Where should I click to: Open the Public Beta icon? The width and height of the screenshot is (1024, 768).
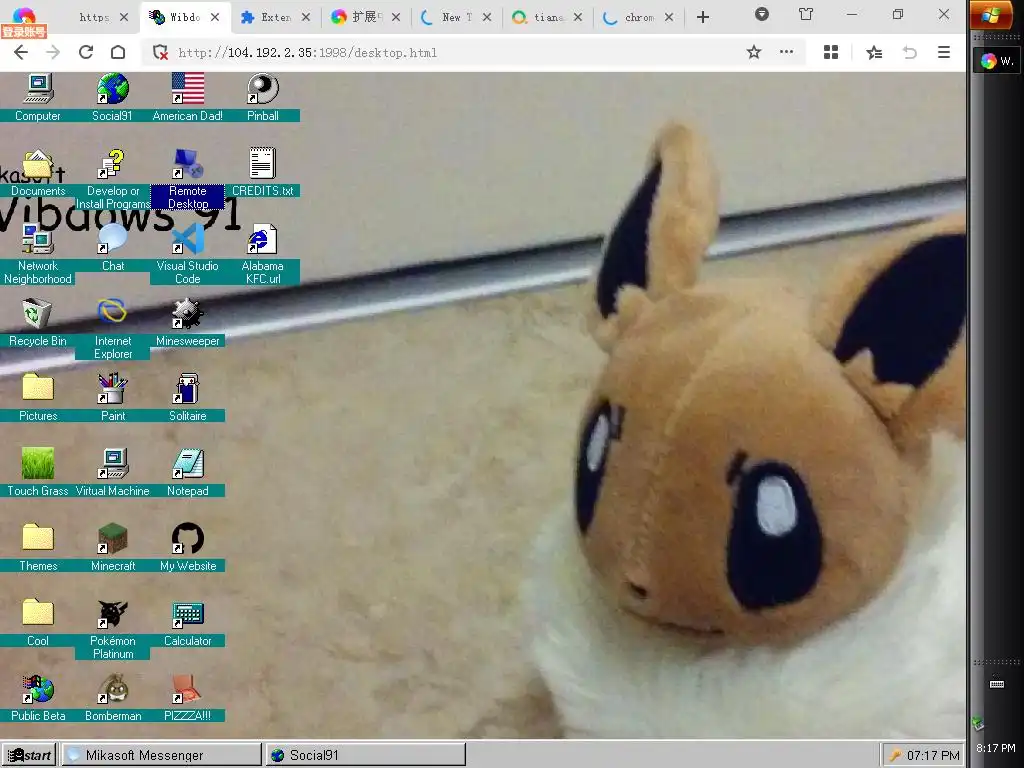pyautogui.click(x=38, y=697)
